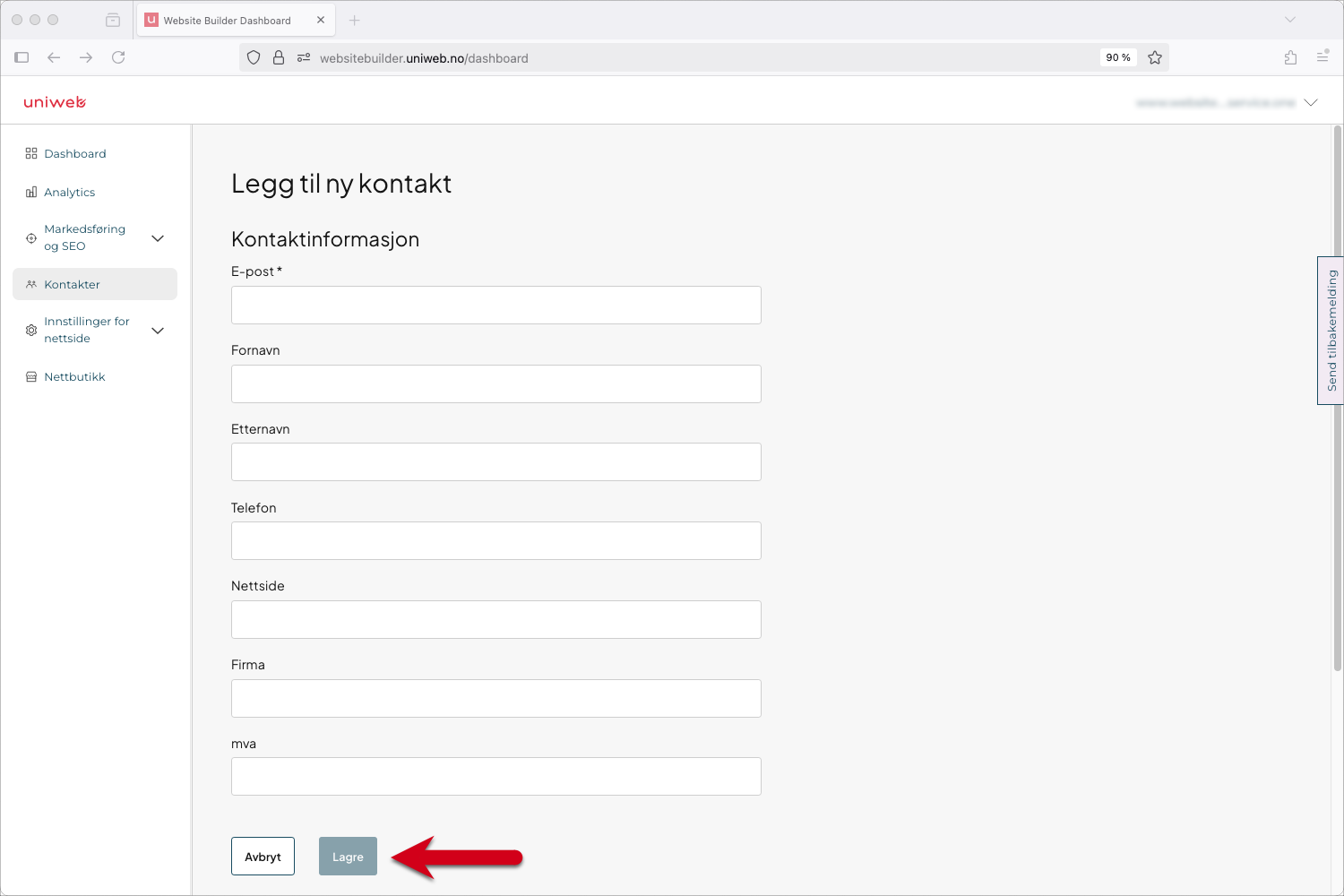This screenshot has height=896, width=1344.
Task: Click the Analytics bar chart icon
Action: pyautogui.click(x=31, y=193)
